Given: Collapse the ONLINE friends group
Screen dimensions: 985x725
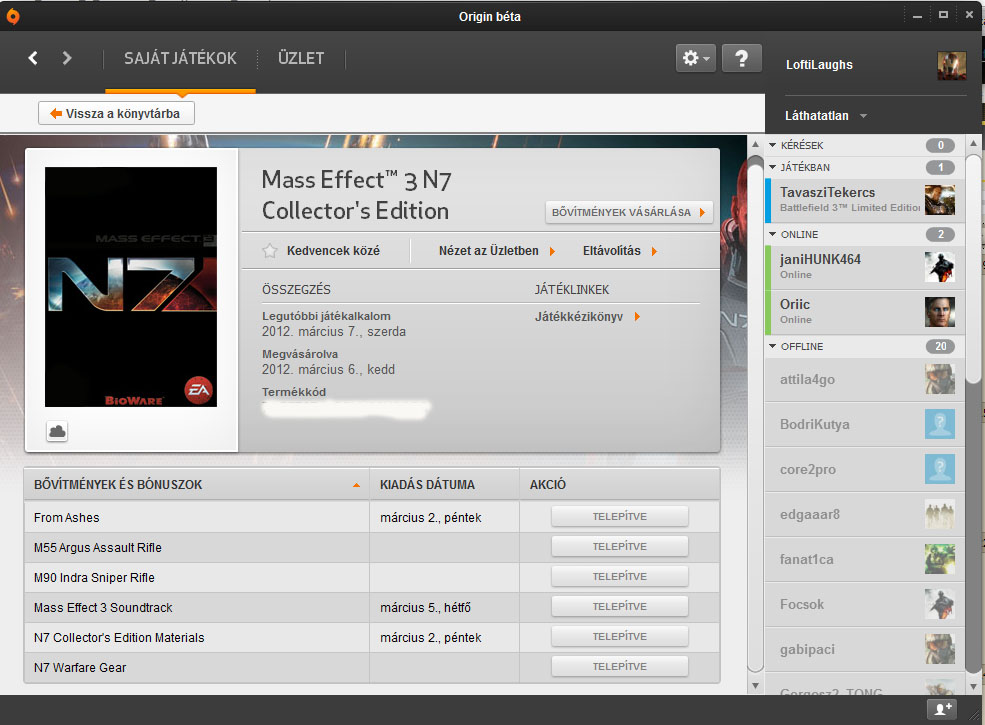Looking at the screenshot, I should click(x=772, y=234).
